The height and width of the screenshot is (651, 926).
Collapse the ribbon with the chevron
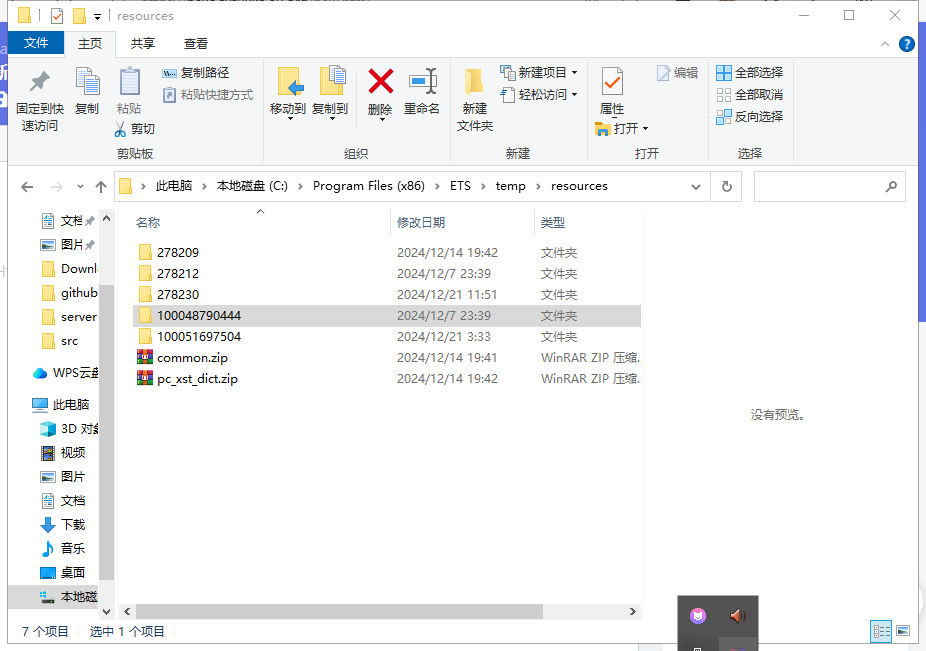(x=885, y=44)
